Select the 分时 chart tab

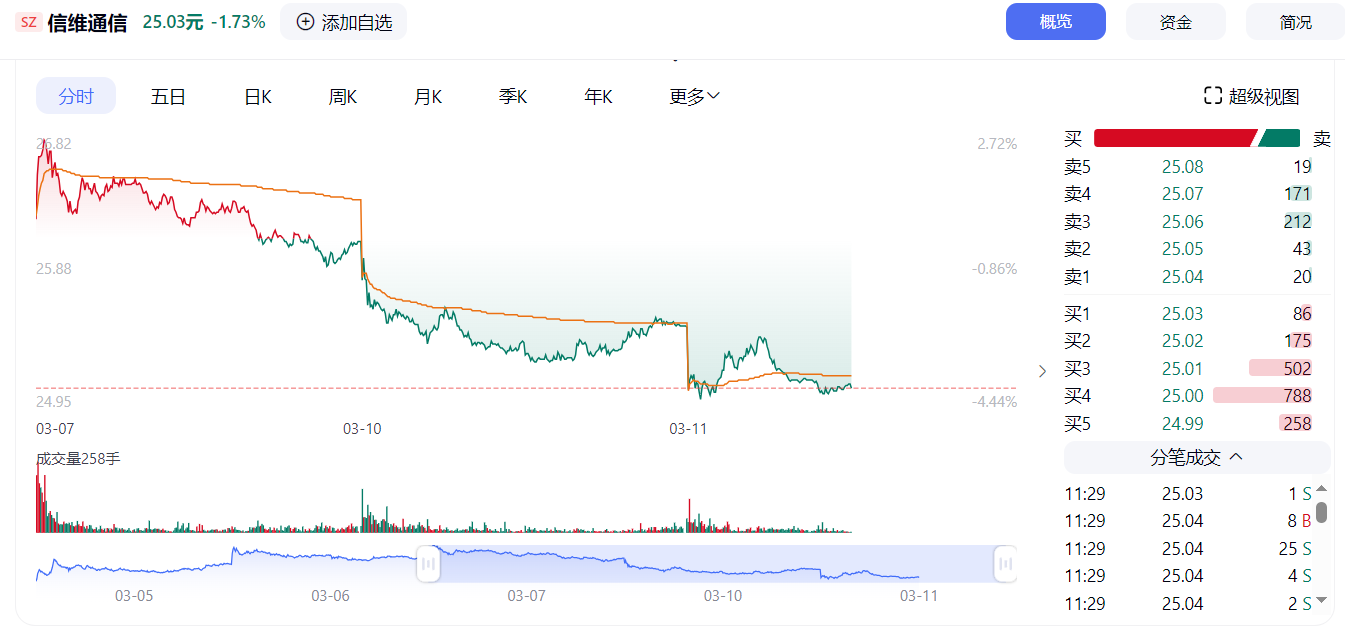pyautogui.click(x=75, y=95)
